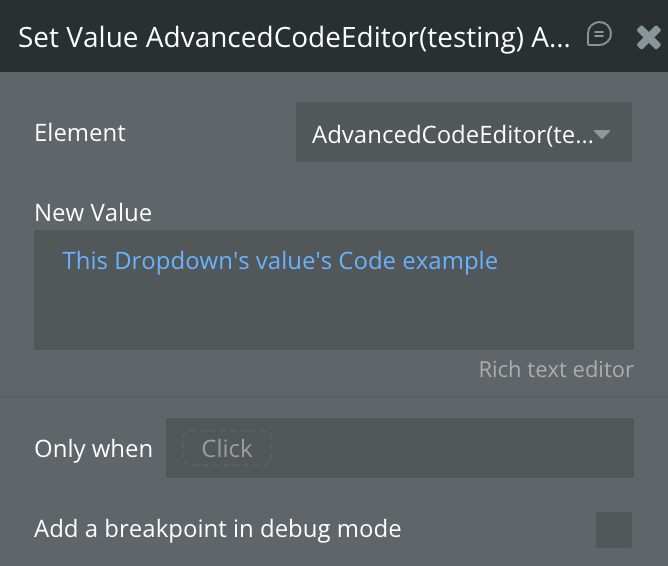Open the comment bubble icon in header
This screenshot has width=668, height=566.
click(599, 35)
